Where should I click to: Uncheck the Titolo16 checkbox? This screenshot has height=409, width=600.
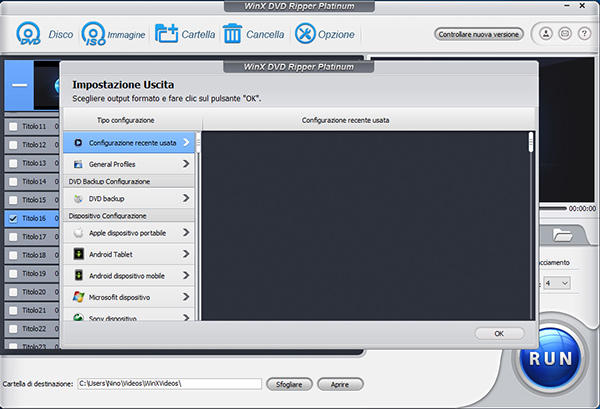13,218
